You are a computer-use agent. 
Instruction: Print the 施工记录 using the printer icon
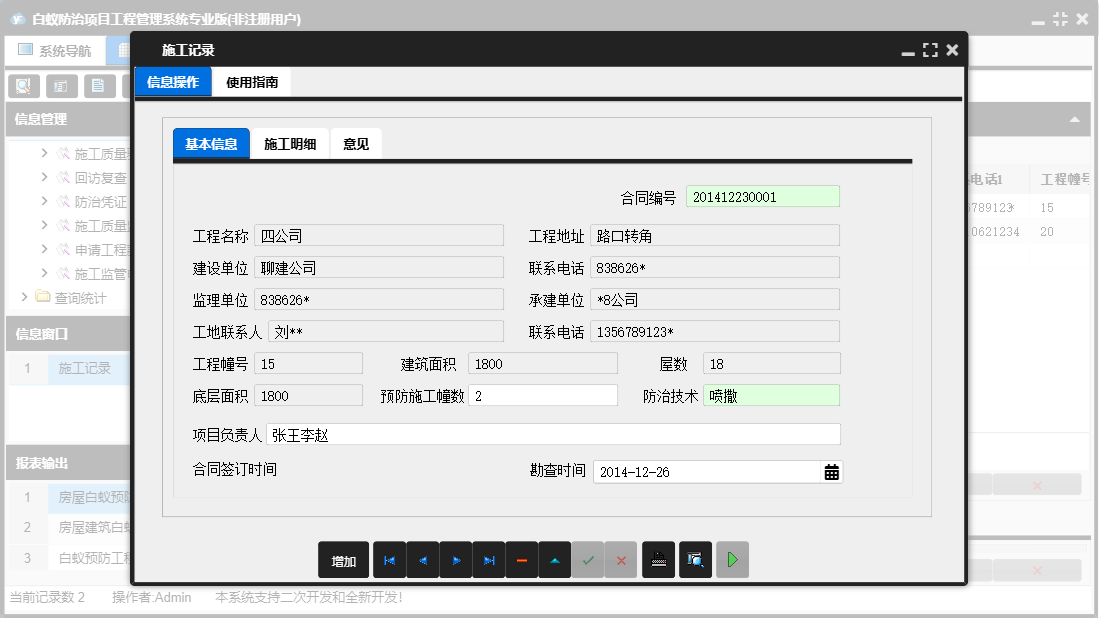tap(658, 560)
